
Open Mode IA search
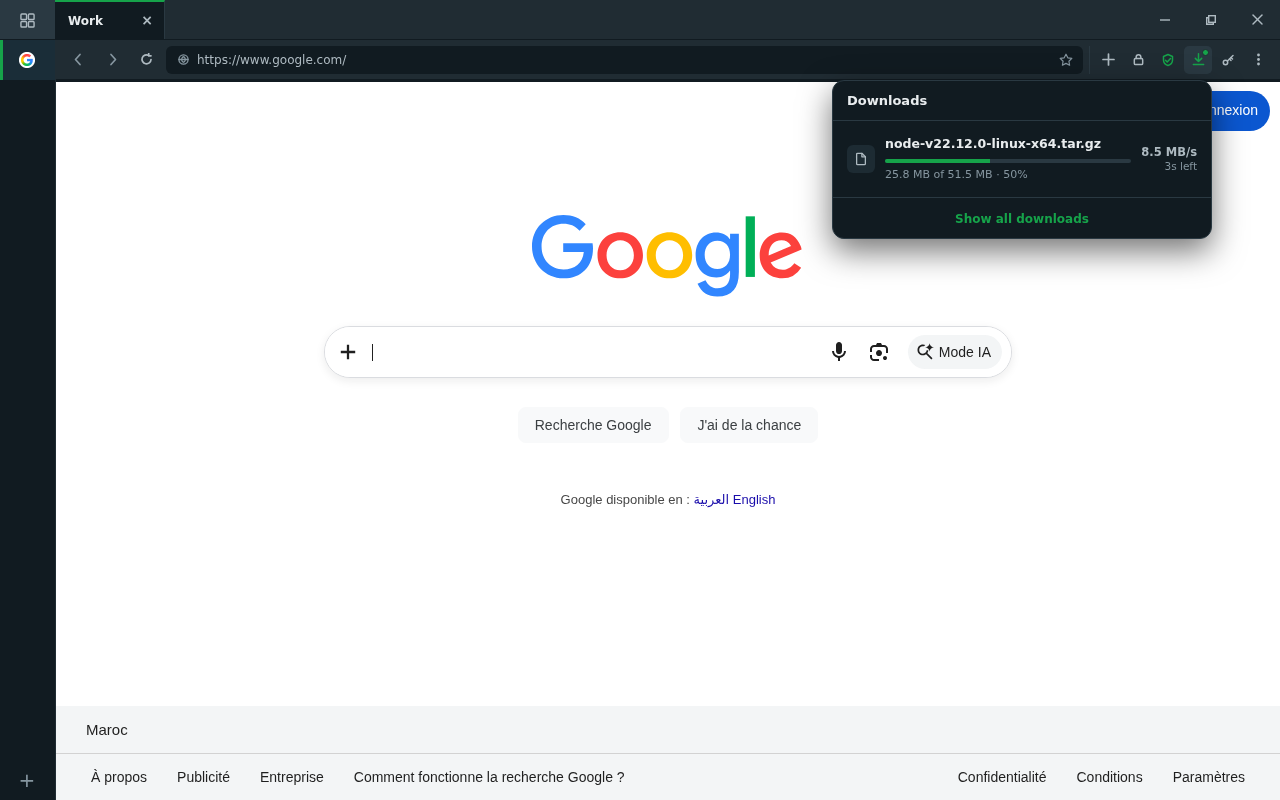tap(955, 352)
